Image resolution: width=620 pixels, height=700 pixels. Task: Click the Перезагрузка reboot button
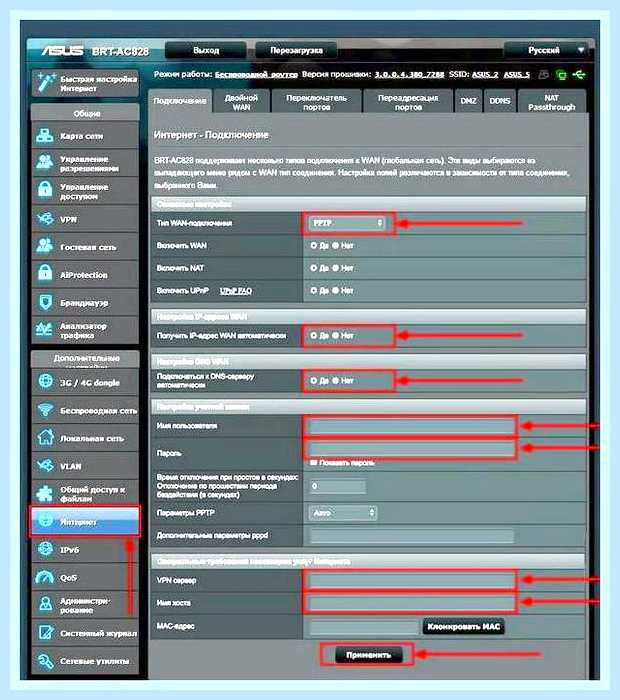click(x=296, y=50)
